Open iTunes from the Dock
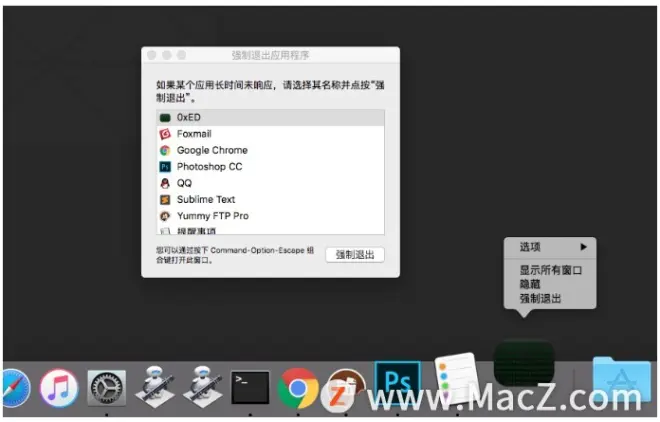The height and width of the screenshot is (422, 660). (59, 388)
